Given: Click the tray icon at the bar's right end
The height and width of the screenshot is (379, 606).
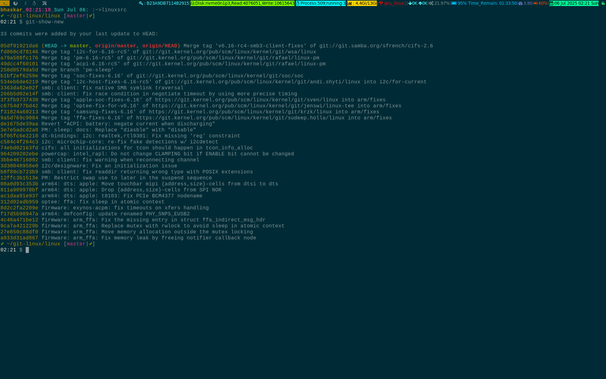Looking at the screenshot, I should coord(603,3).
